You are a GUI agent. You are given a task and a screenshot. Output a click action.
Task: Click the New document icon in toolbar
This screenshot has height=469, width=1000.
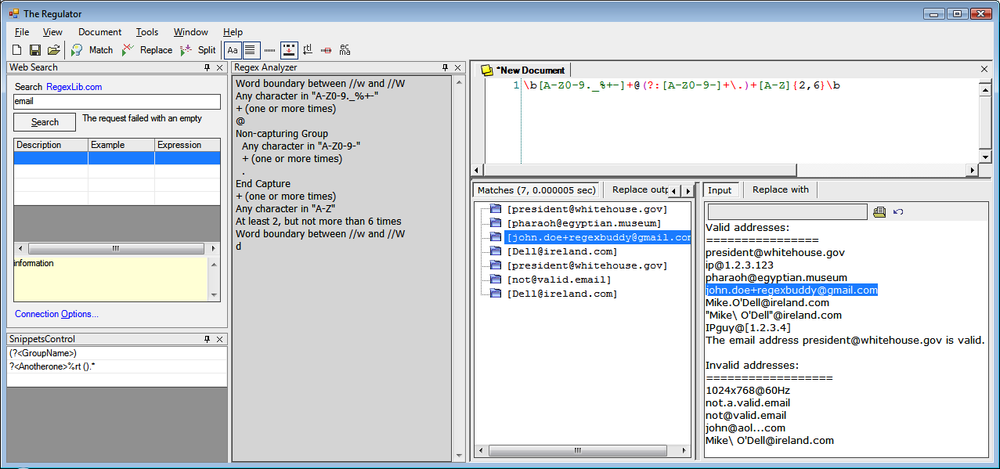[17, 49]
